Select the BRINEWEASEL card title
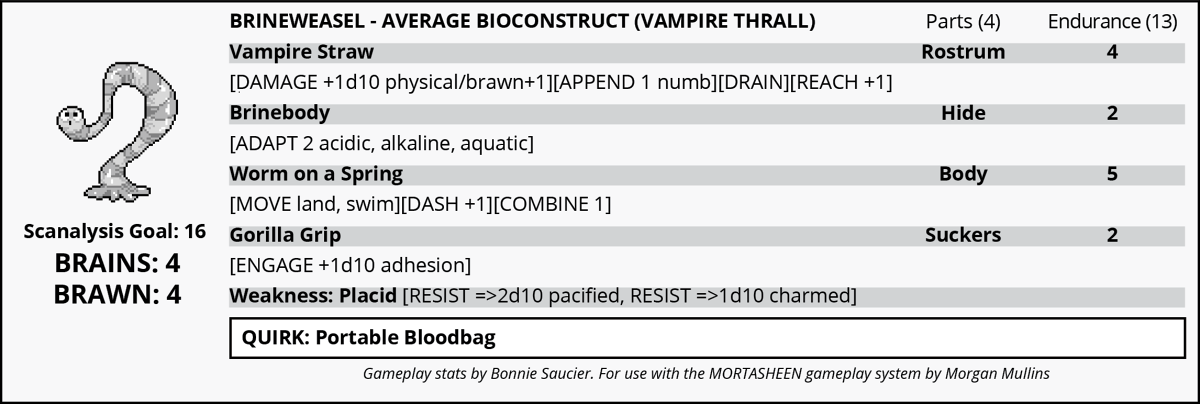 pos(521,21)
